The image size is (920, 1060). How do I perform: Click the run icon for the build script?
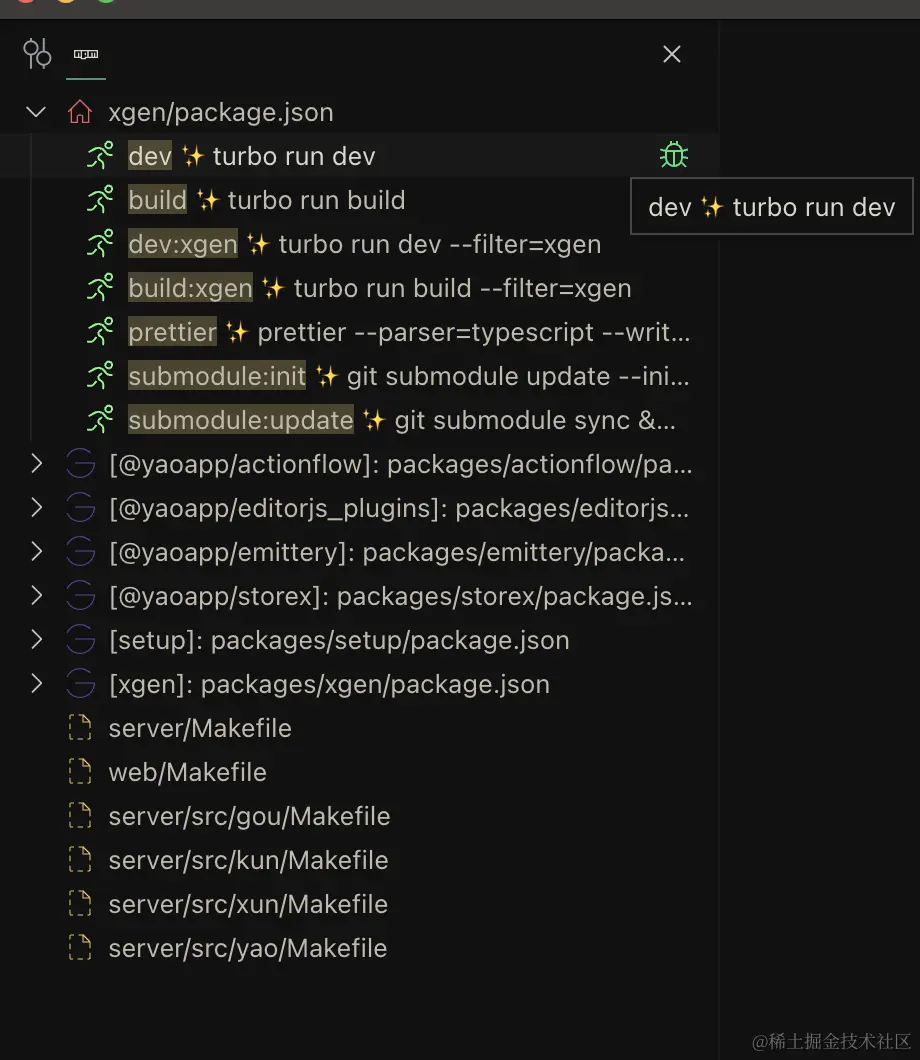(x=100, y=200)
